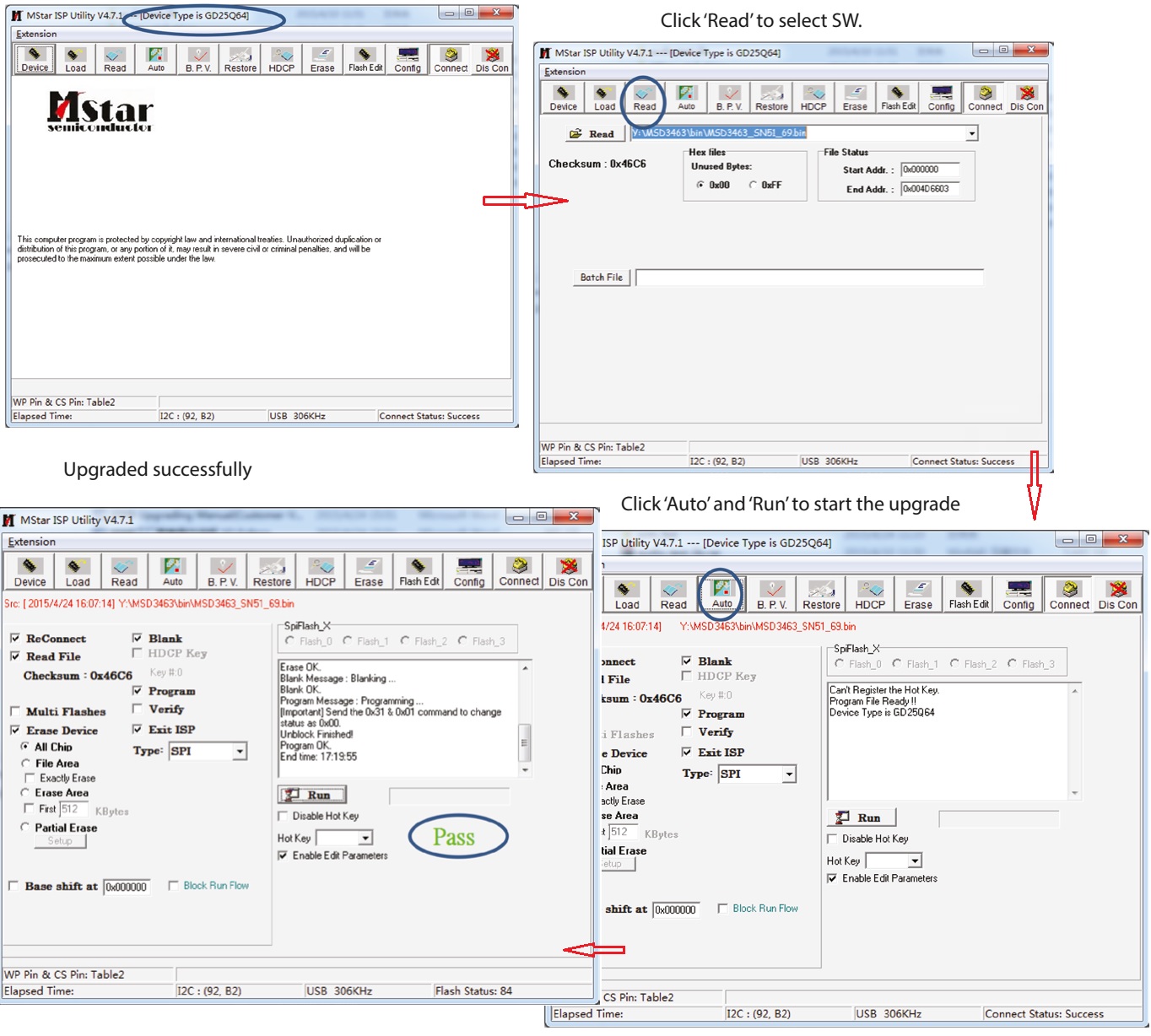Click the greyed Setup button under Partial Erase

[x=60, y=841]
